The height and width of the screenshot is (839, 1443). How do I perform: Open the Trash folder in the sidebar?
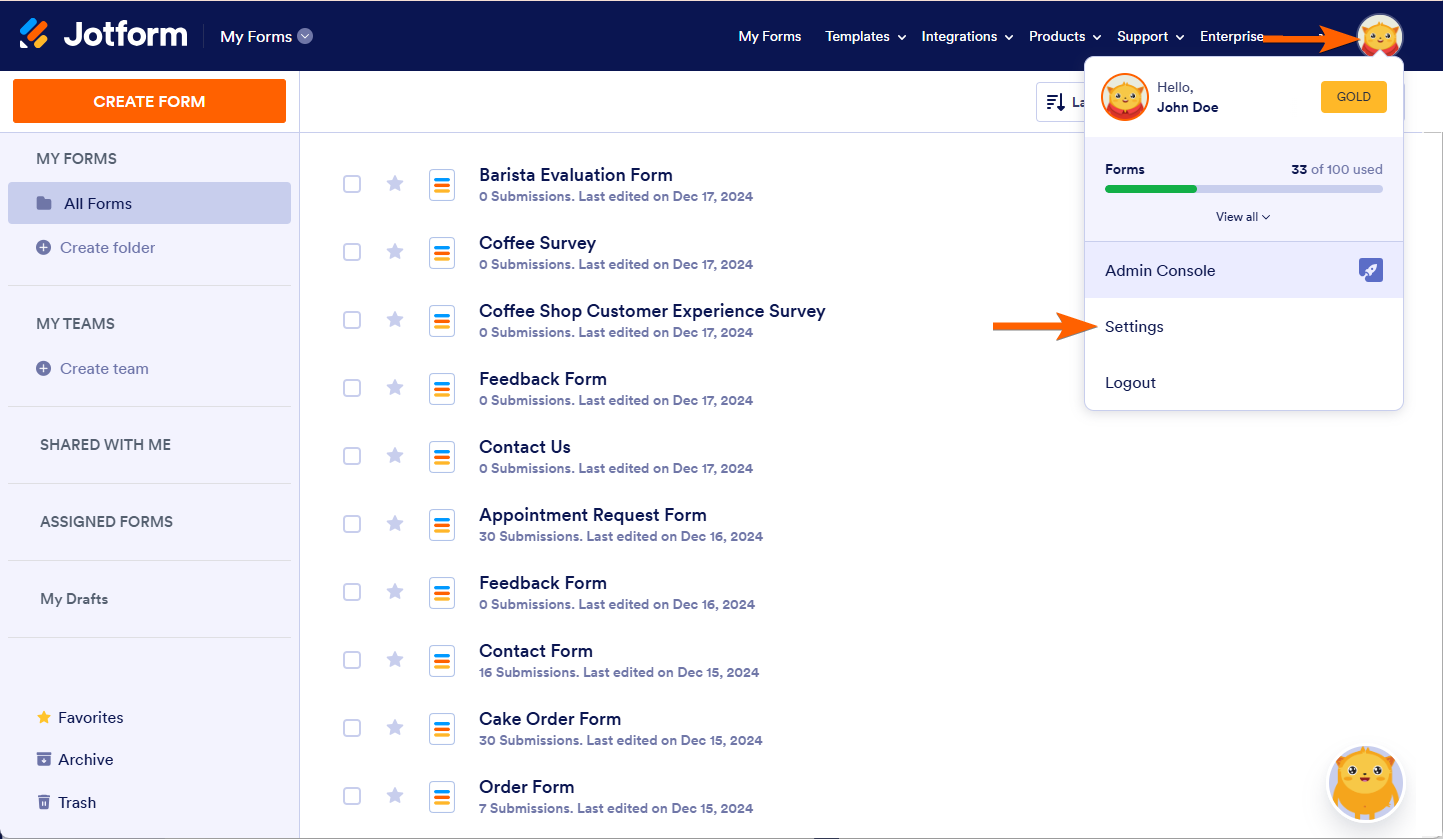66,802
